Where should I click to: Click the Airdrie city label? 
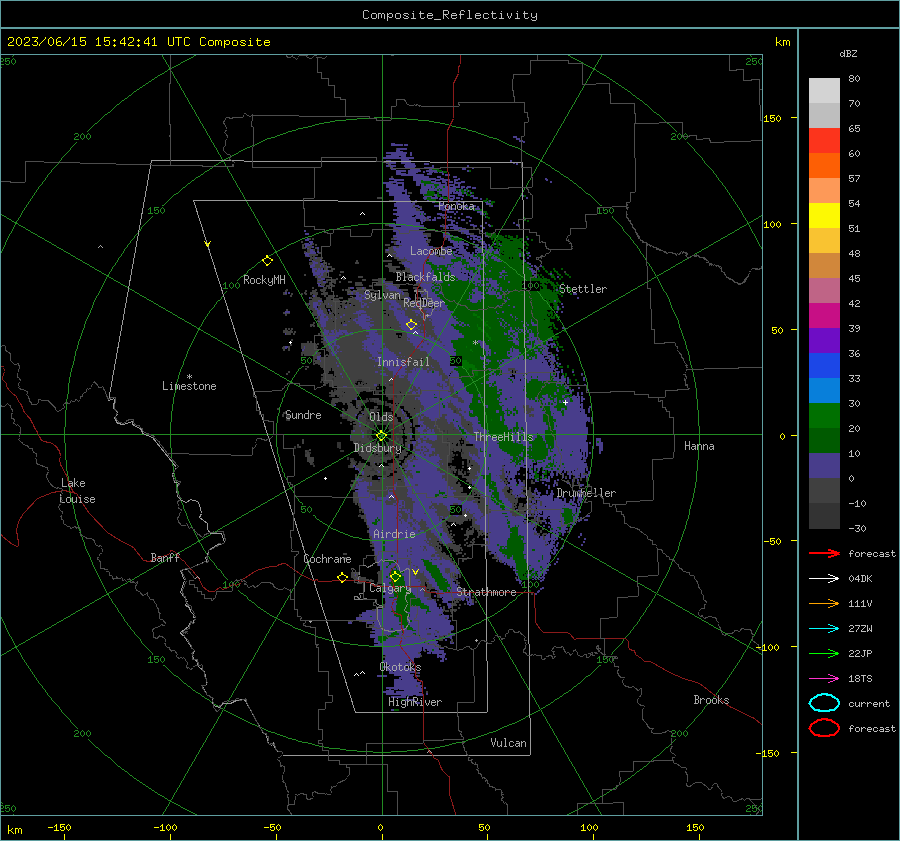394,534
